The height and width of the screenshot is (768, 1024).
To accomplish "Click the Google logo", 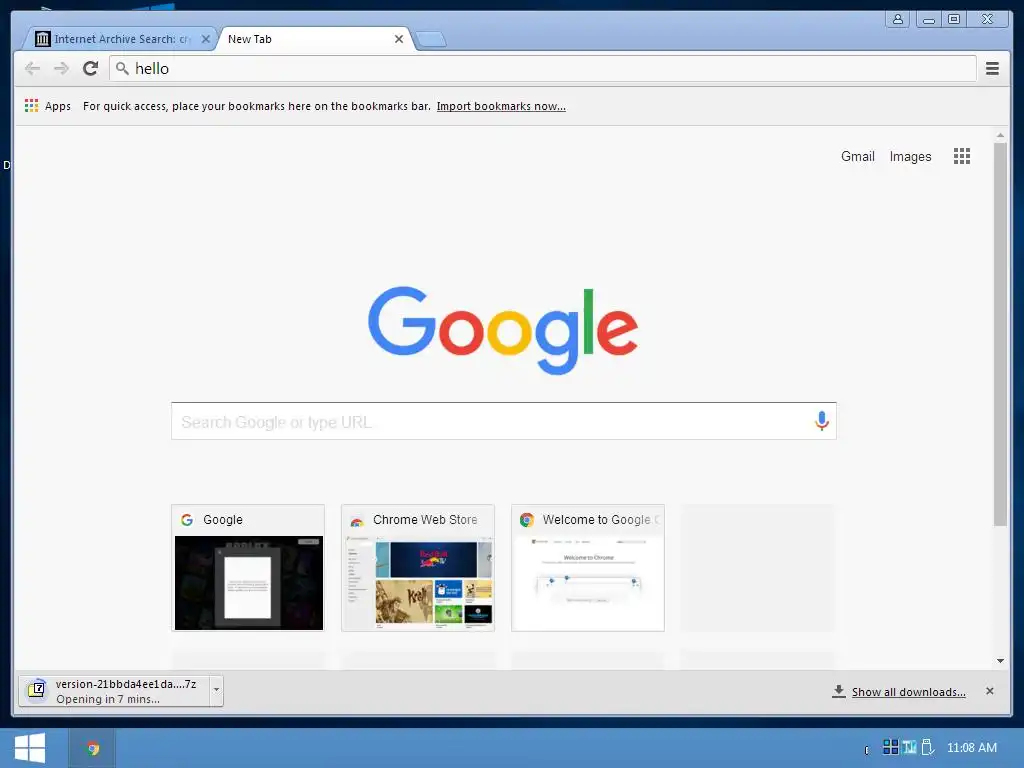I will click(x=503, y=330).
